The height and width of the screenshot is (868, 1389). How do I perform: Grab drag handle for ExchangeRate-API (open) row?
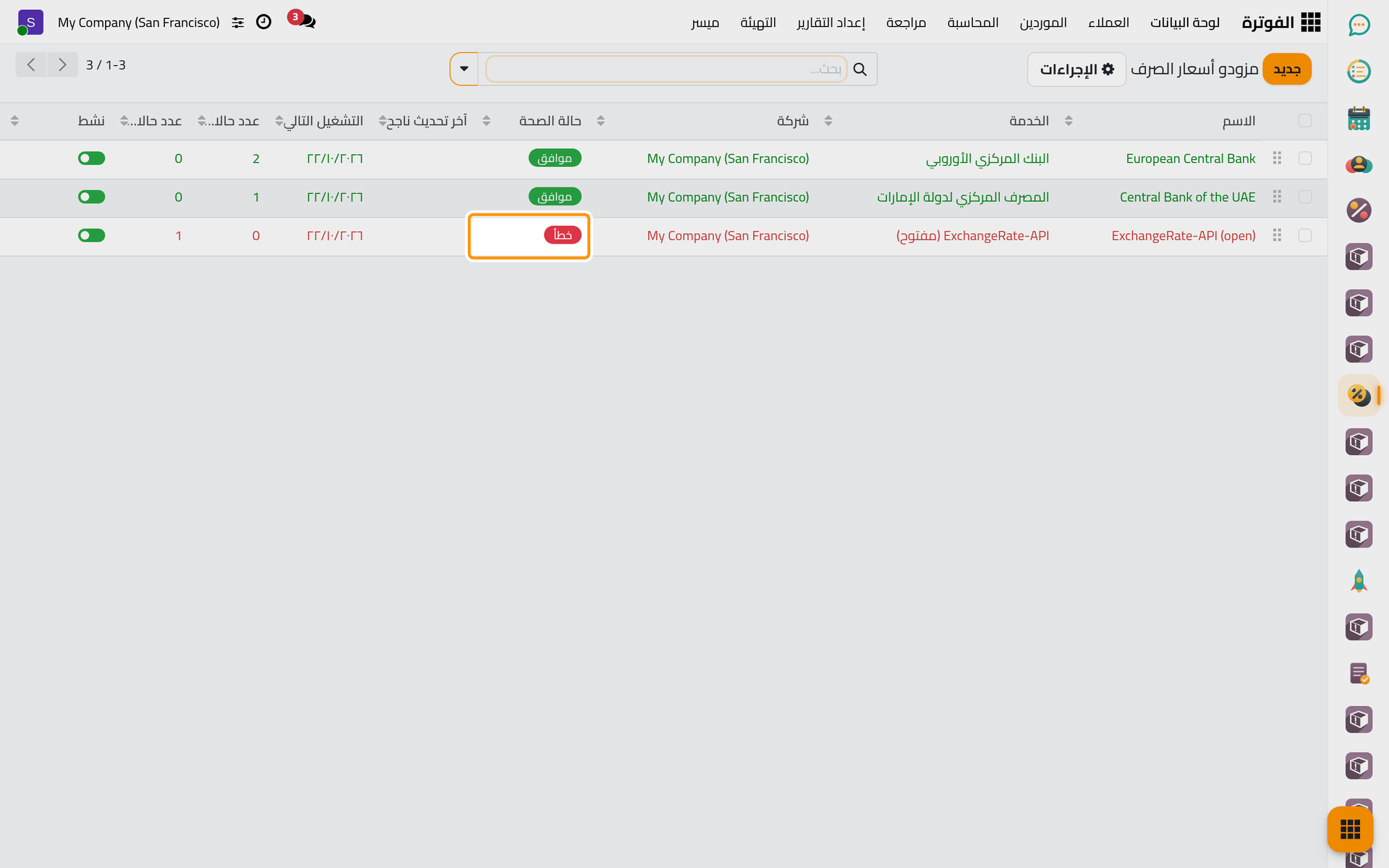pos(1277,236)
